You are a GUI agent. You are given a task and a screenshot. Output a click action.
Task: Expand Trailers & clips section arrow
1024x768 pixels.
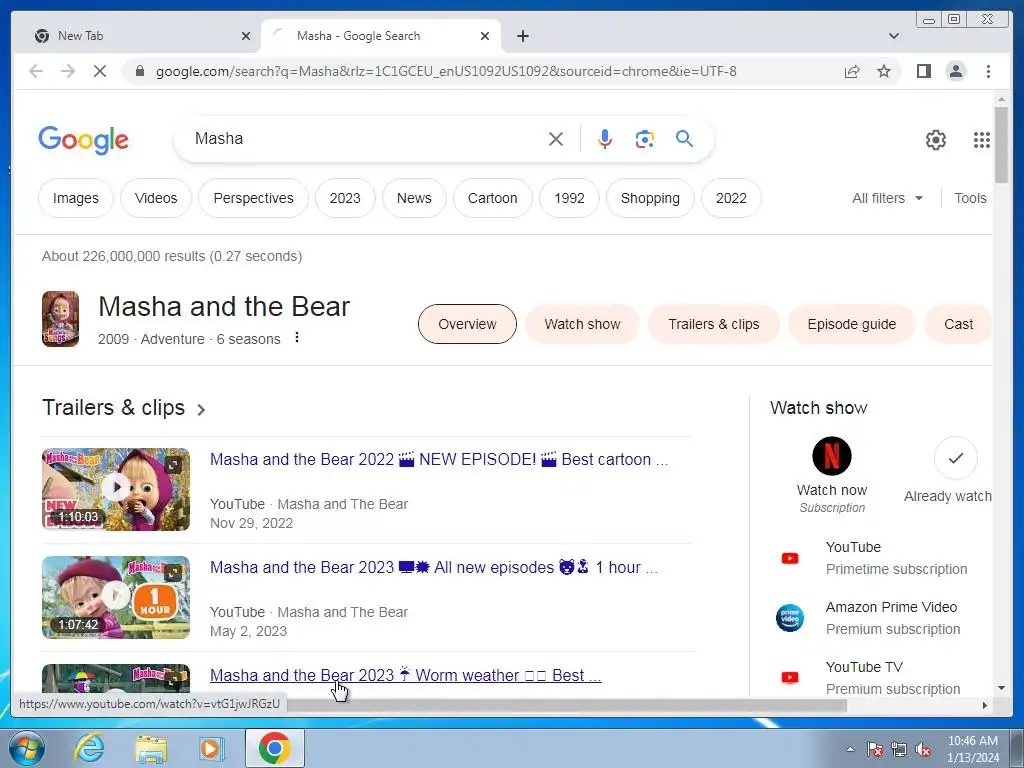[201, 409]
